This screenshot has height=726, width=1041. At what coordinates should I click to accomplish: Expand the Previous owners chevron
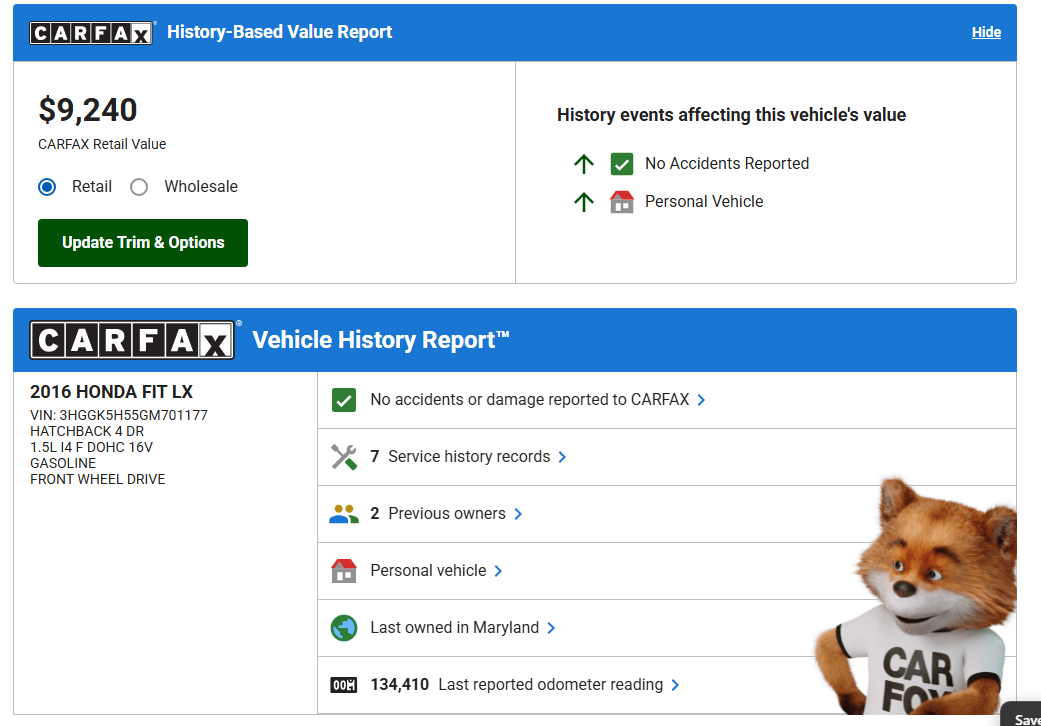click(518, 514)
